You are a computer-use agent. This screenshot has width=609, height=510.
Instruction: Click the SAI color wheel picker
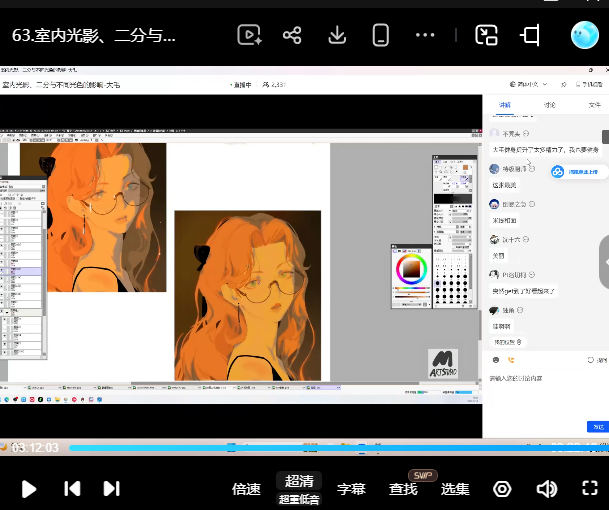coord(411,269)
